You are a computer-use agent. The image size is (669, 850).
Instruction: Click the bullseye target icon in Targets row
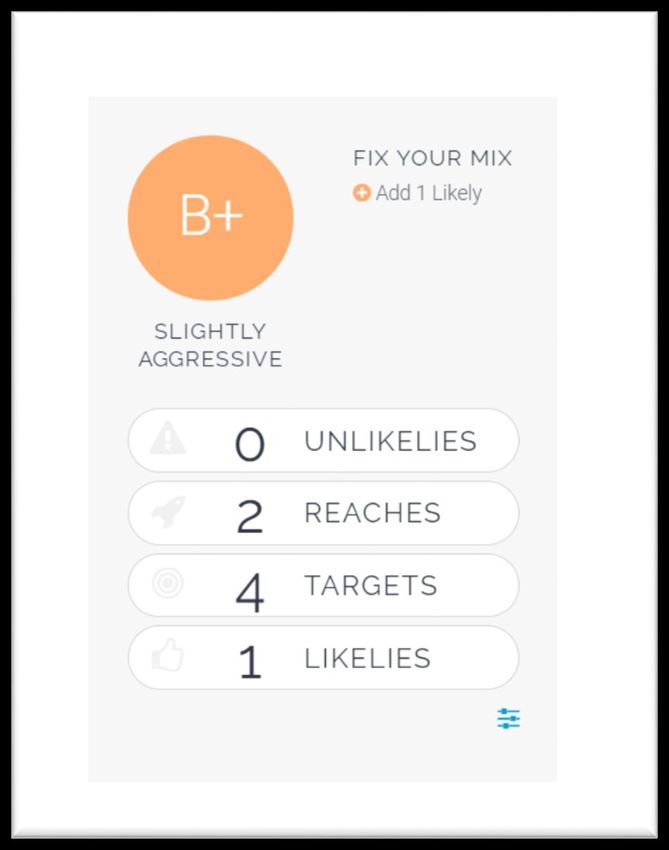click(x=168, y=583)
